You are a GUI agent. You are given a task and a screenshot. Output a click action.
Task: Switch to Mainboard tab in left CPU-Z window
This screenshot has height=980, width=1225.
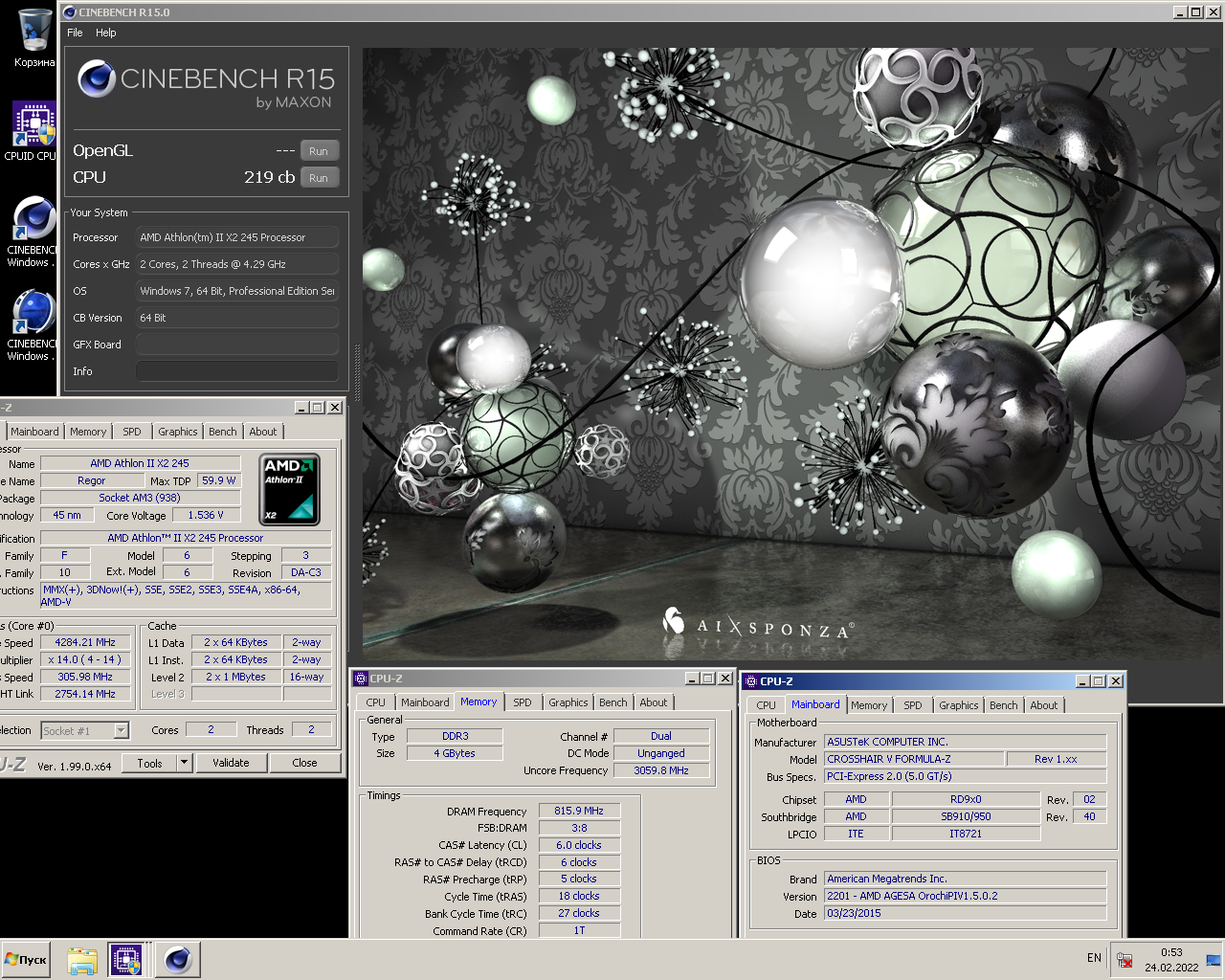click(x=34, y=432)
